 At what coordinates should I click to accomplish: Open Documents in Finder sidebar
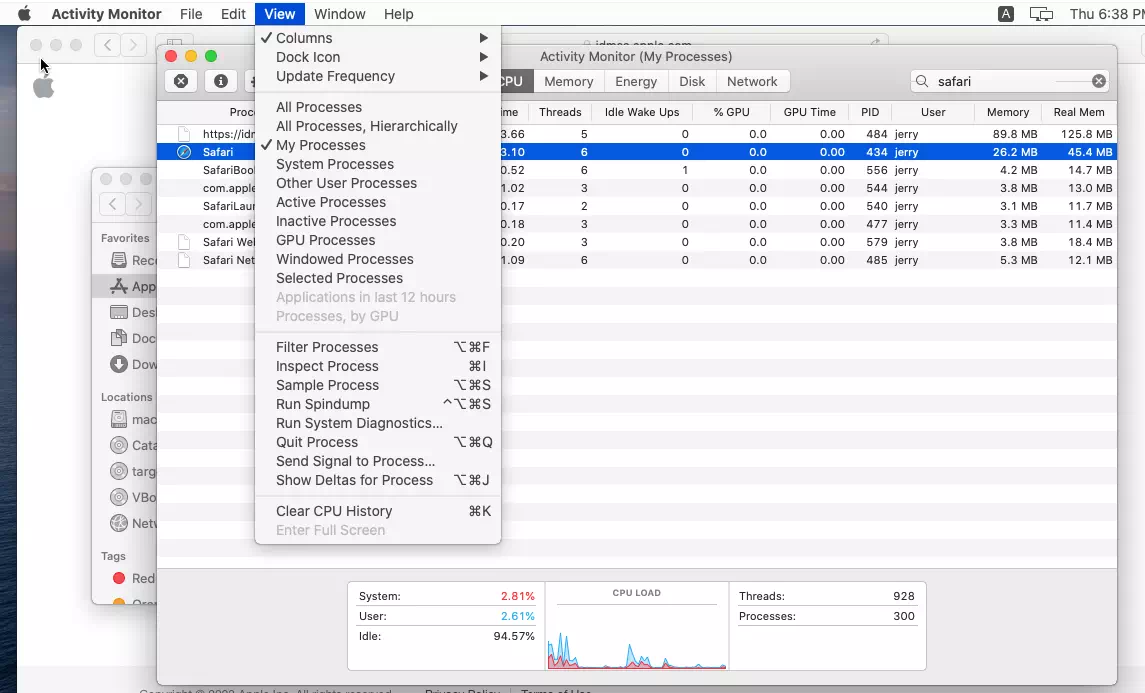(x=132, y=338)
